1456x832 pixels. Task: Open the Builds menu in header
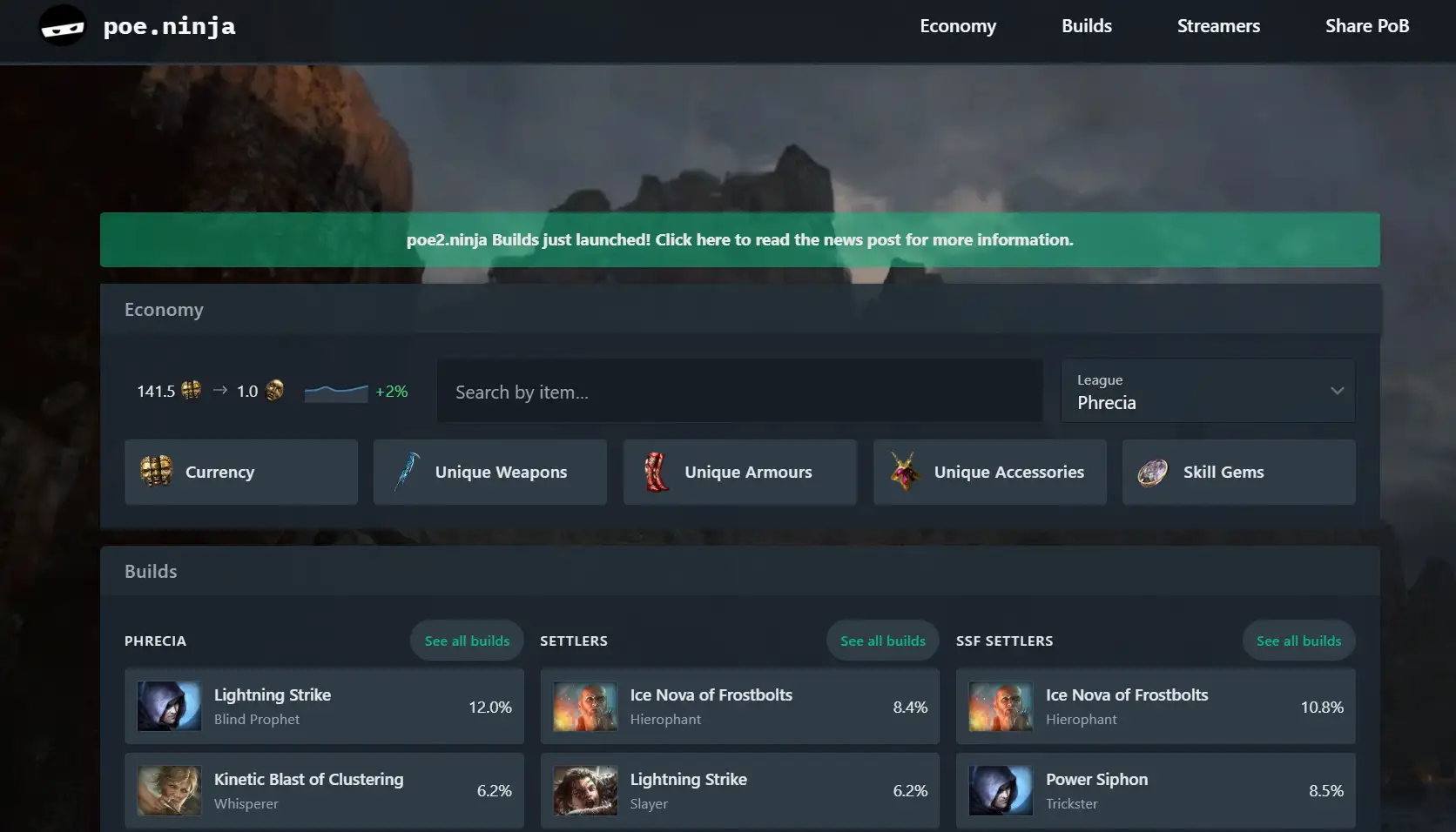1087,26
